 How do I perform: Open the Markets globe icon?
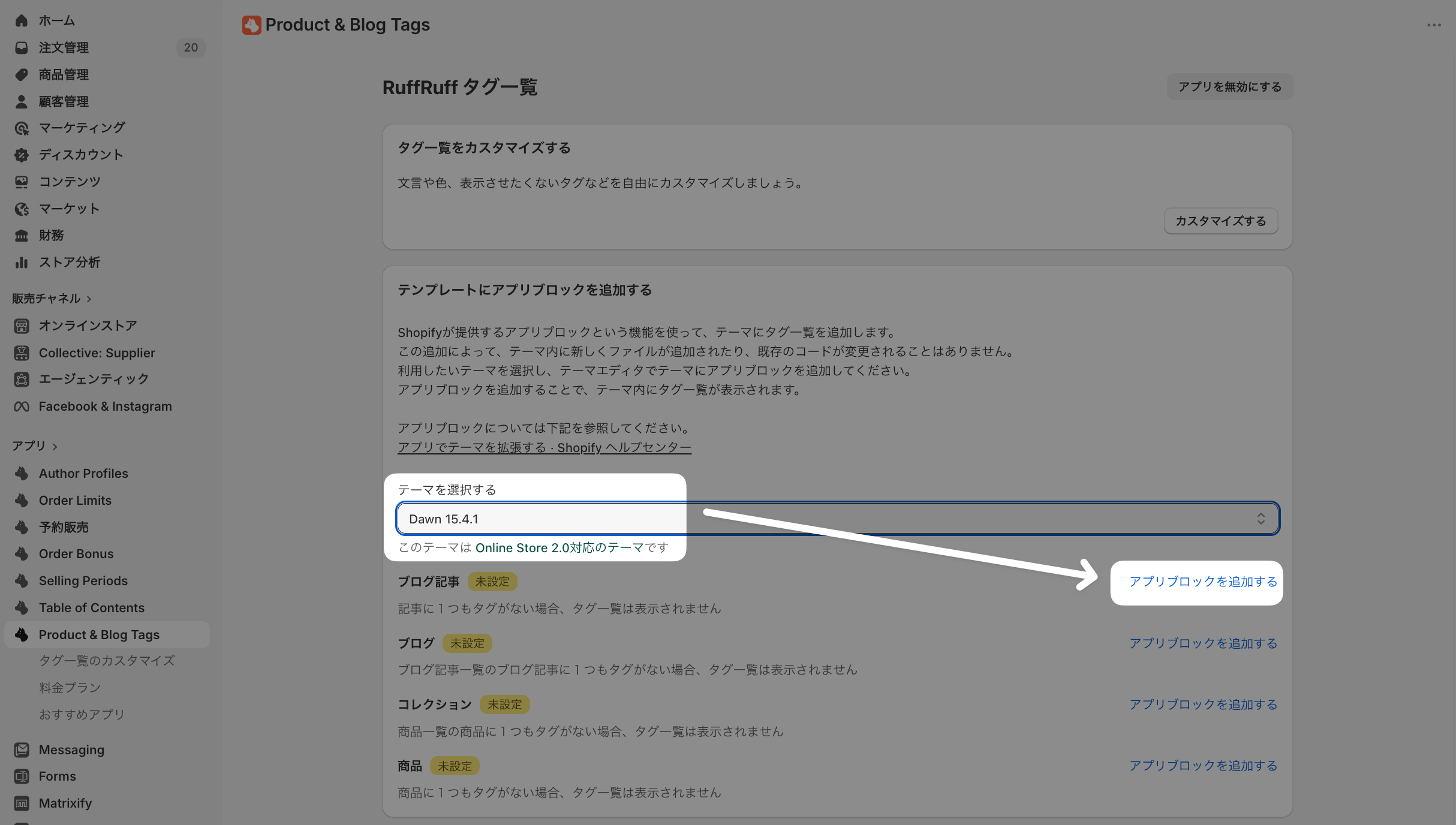click(x=22, y=209)
